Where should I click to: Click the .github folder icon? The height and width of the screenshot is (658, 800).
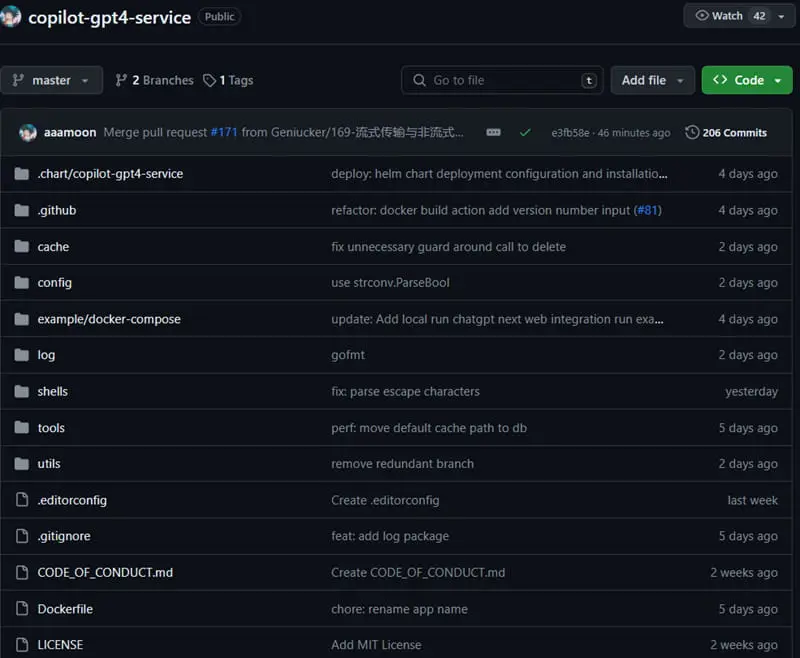(22, 210)
